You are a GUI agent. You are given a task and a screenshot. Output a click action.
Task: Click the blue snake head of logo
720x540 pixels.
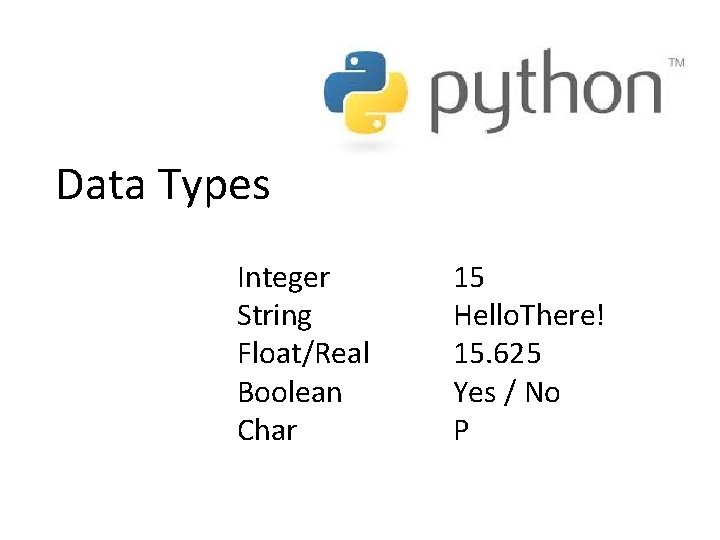(352, 75)
